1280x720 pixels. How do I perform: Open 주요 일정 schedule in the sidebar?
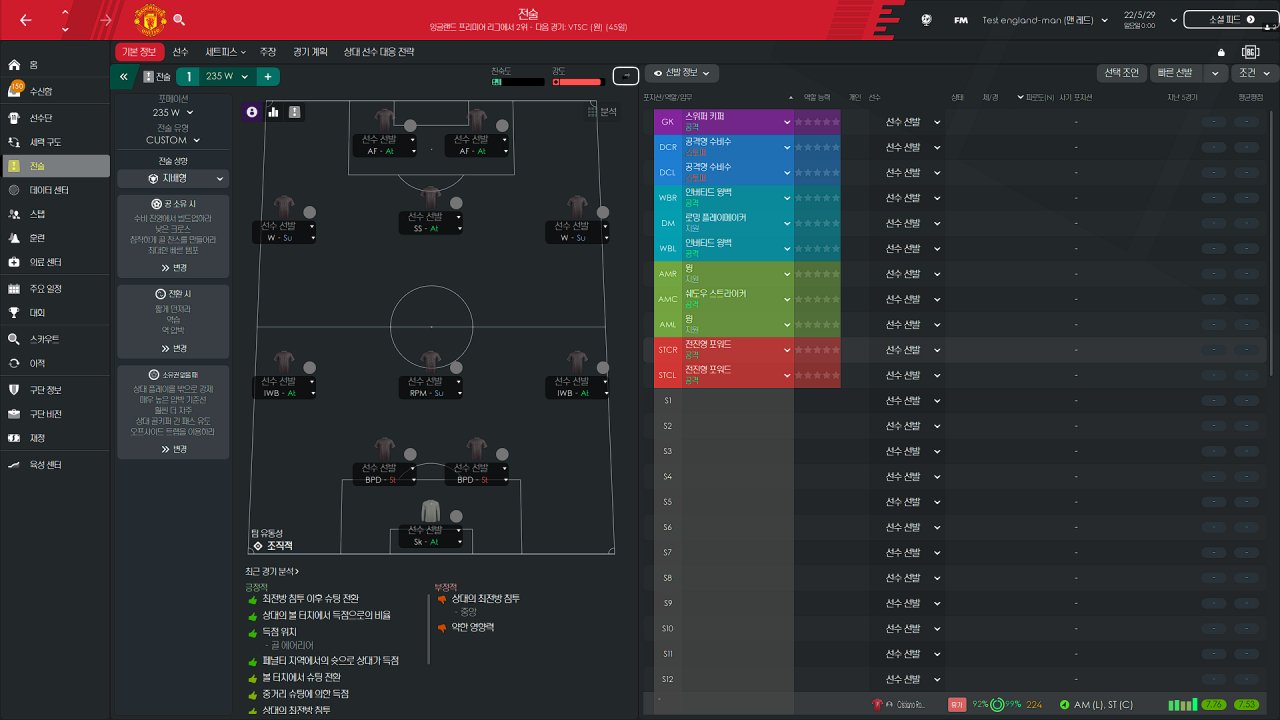point(55,289)
